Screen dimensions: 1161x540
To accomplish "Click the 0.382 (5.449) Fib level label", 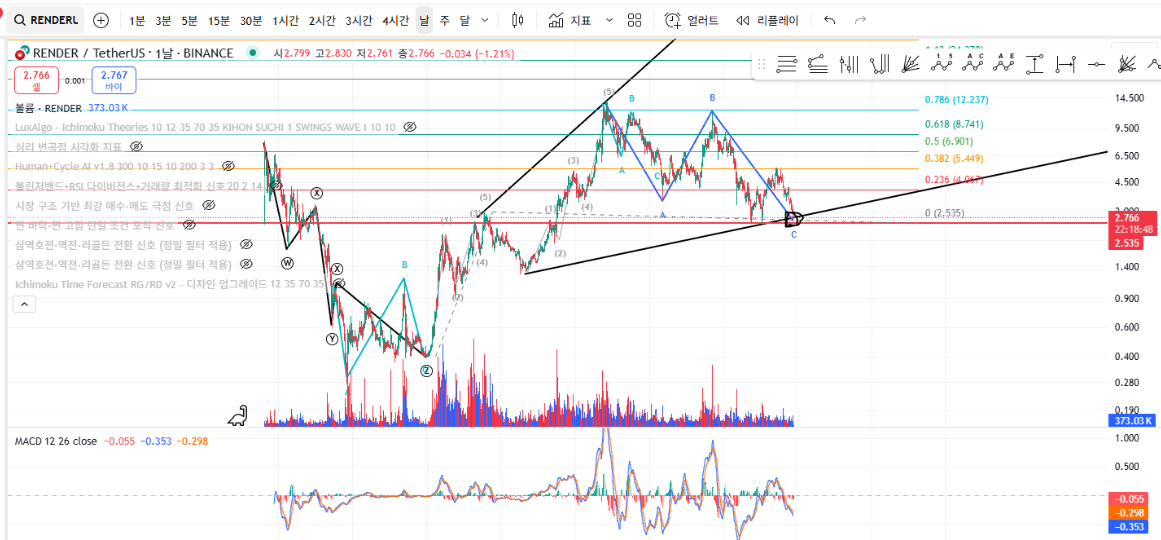I will pos(954,158).
